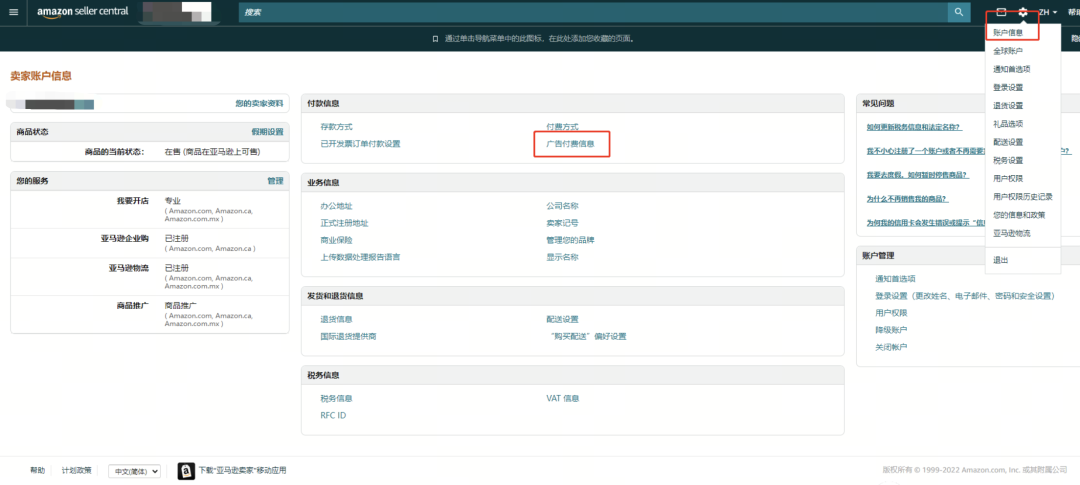
Task: Choose 退出 to sign out
Action: click(x=1000, y=260)
